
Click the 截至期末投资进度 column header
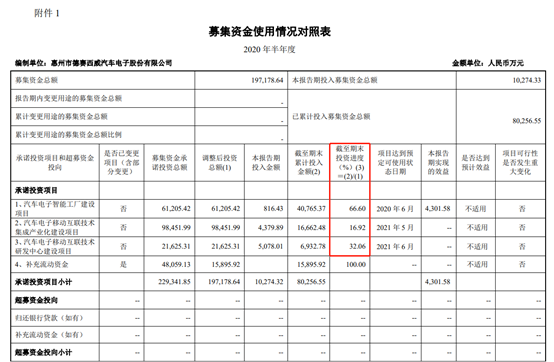click(350, 162)
